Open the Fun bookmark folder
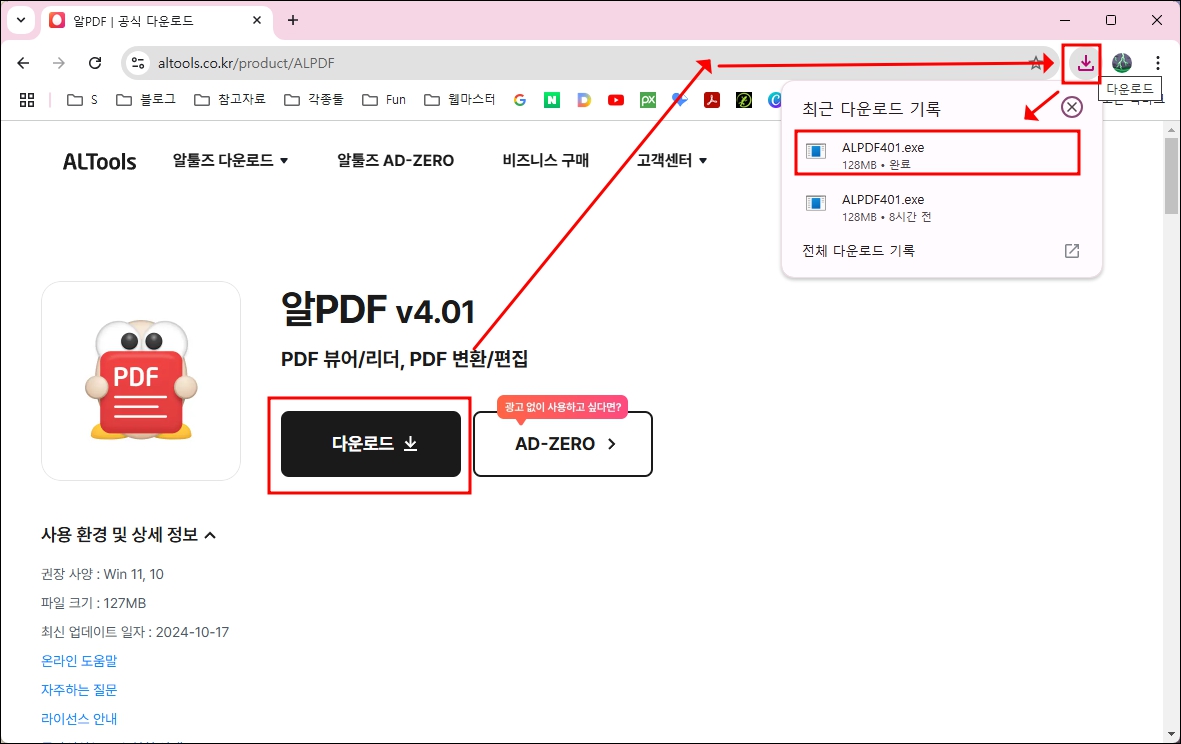Screen dimensions: 1181x744 [x=384, y=99]
